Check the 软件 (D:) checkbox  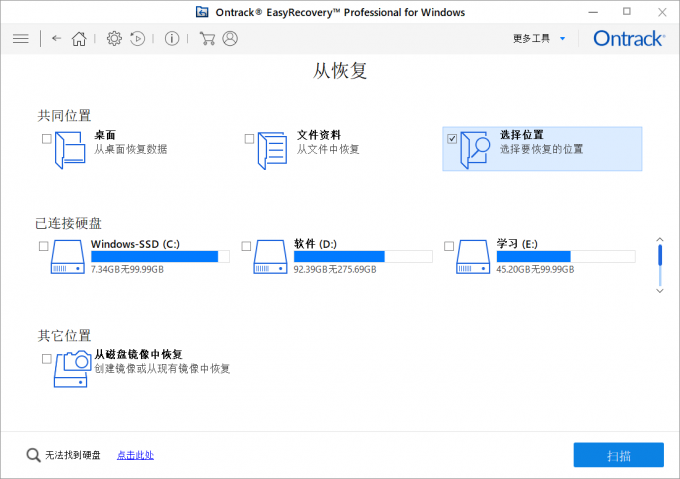click(x=246, y=246)
